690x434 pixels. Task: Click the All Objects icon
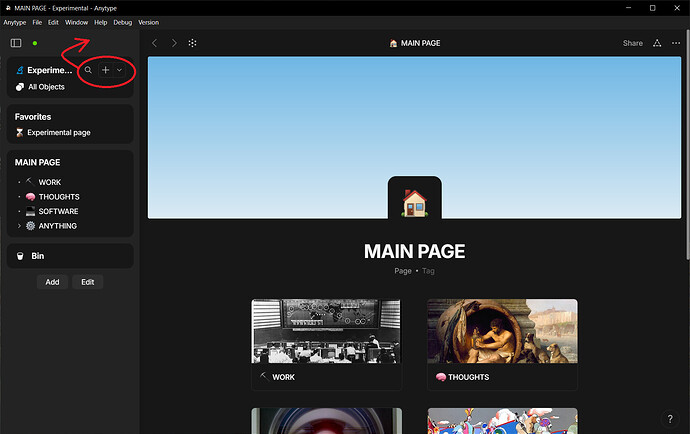(x=20, y=87)
